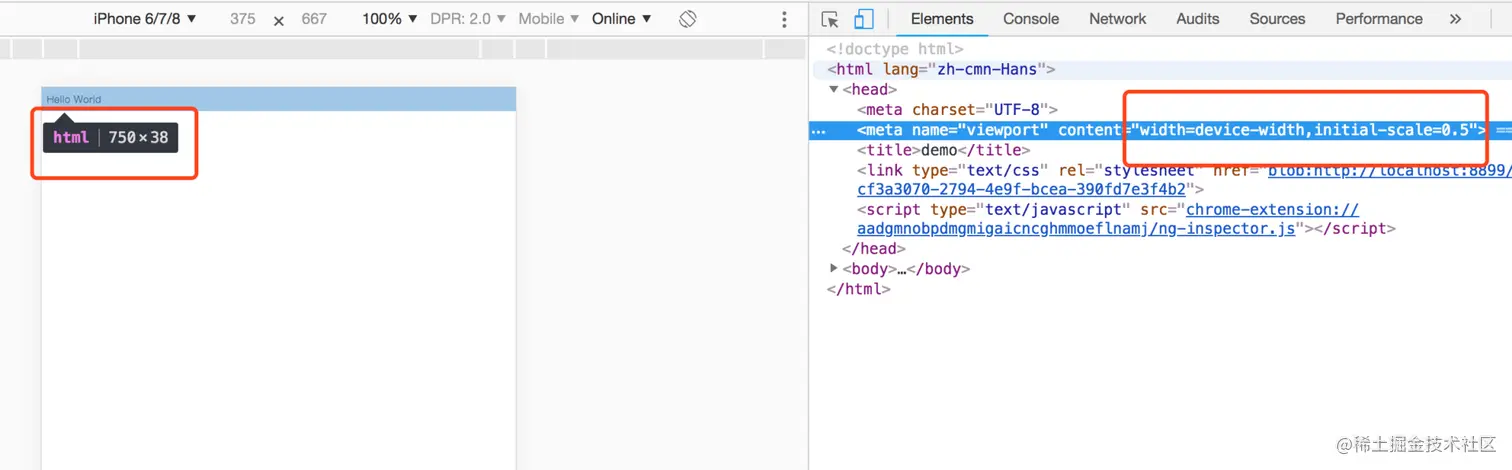This screenshot has height=470, width=1512.
Task: Select the <!doctype html> line
Action: (895, 49)
